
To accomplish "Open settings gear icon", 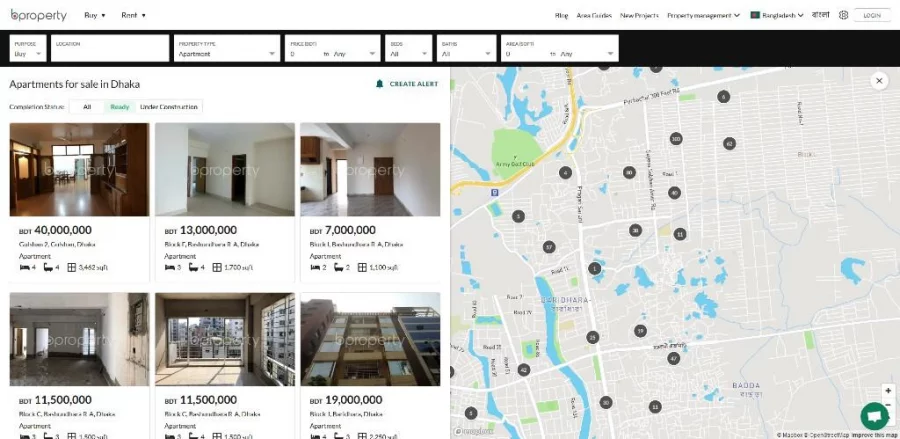I will point(843,15).
